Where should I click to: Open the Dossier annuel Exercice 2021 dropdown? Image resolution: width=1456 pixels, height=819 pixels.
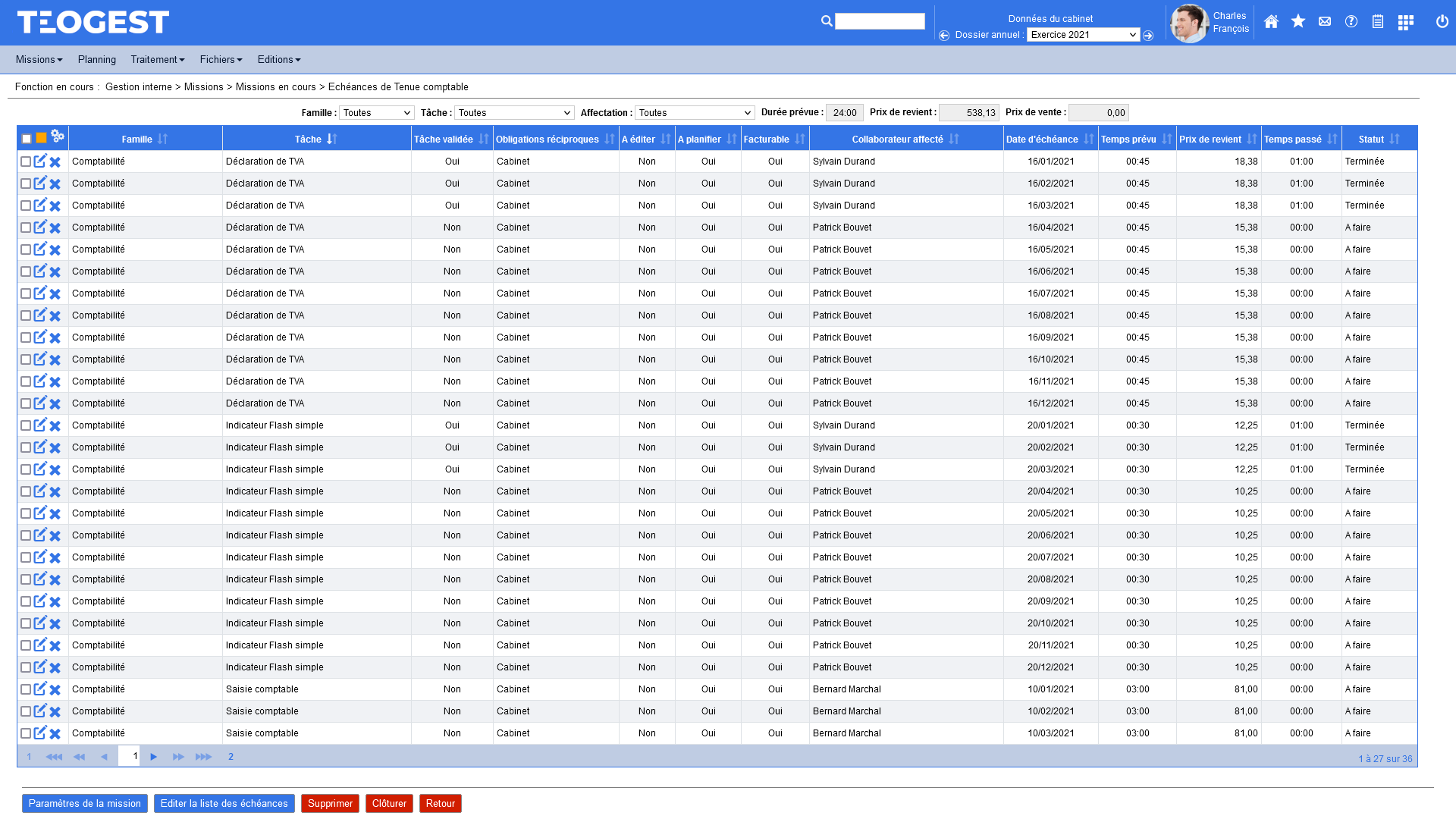1083,35
